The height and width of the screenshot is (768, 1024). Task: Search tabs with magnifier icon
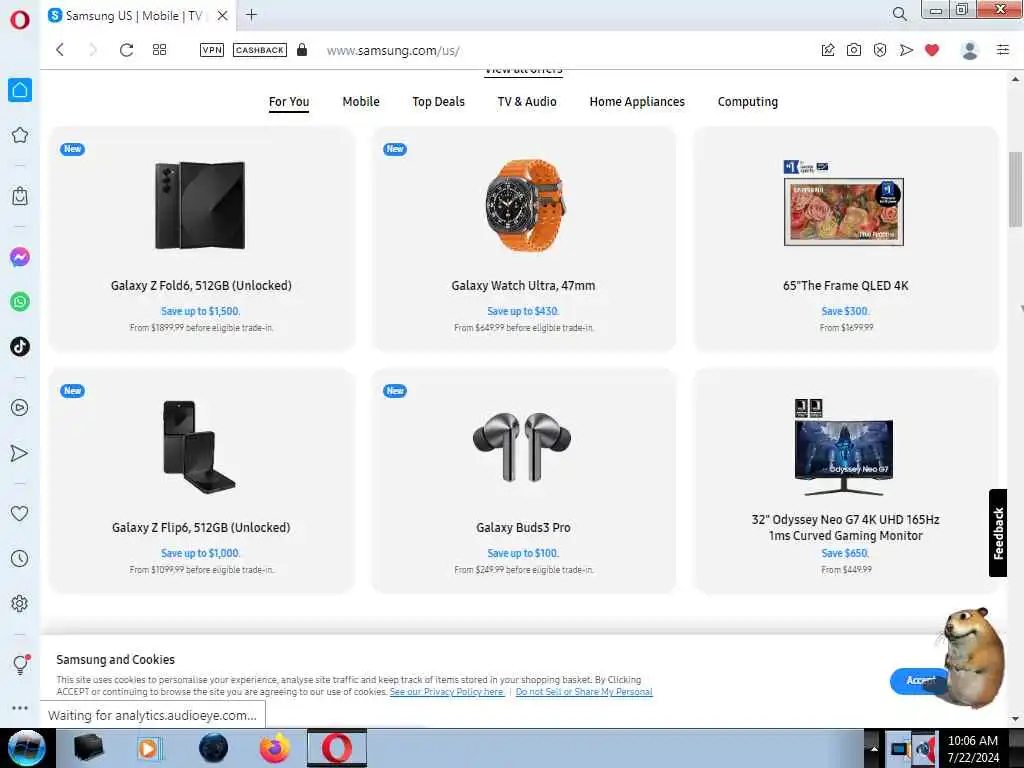(899, 14)
